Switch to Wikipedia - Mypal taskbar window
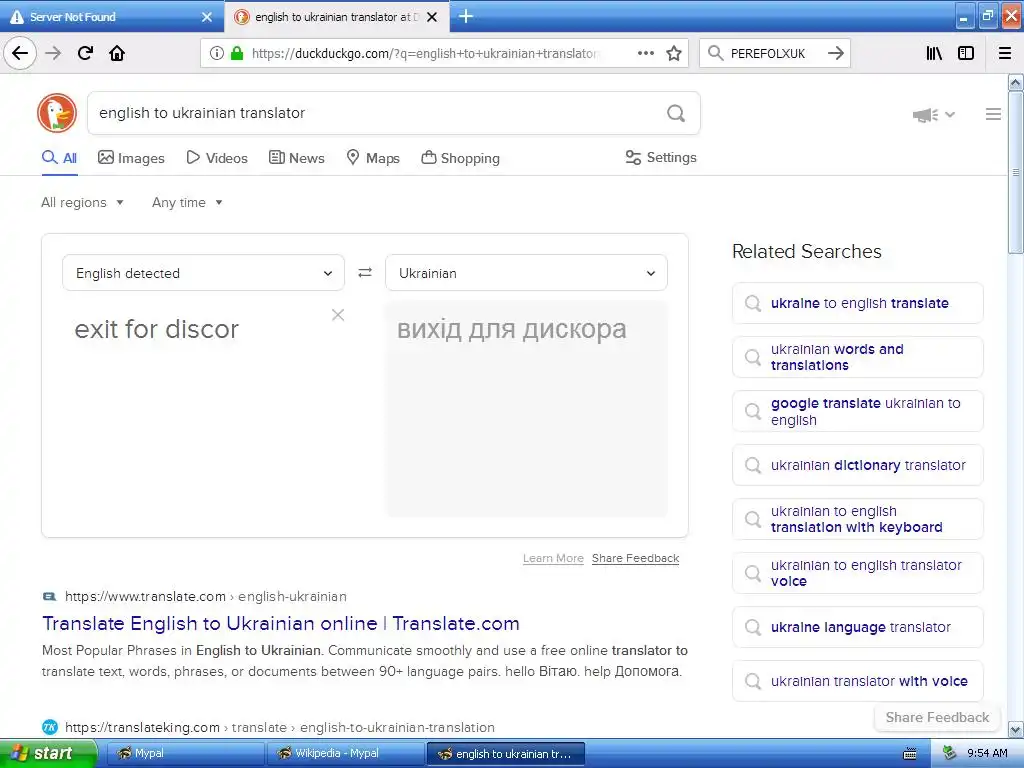 pyautogui.click(x=345, y=754)
